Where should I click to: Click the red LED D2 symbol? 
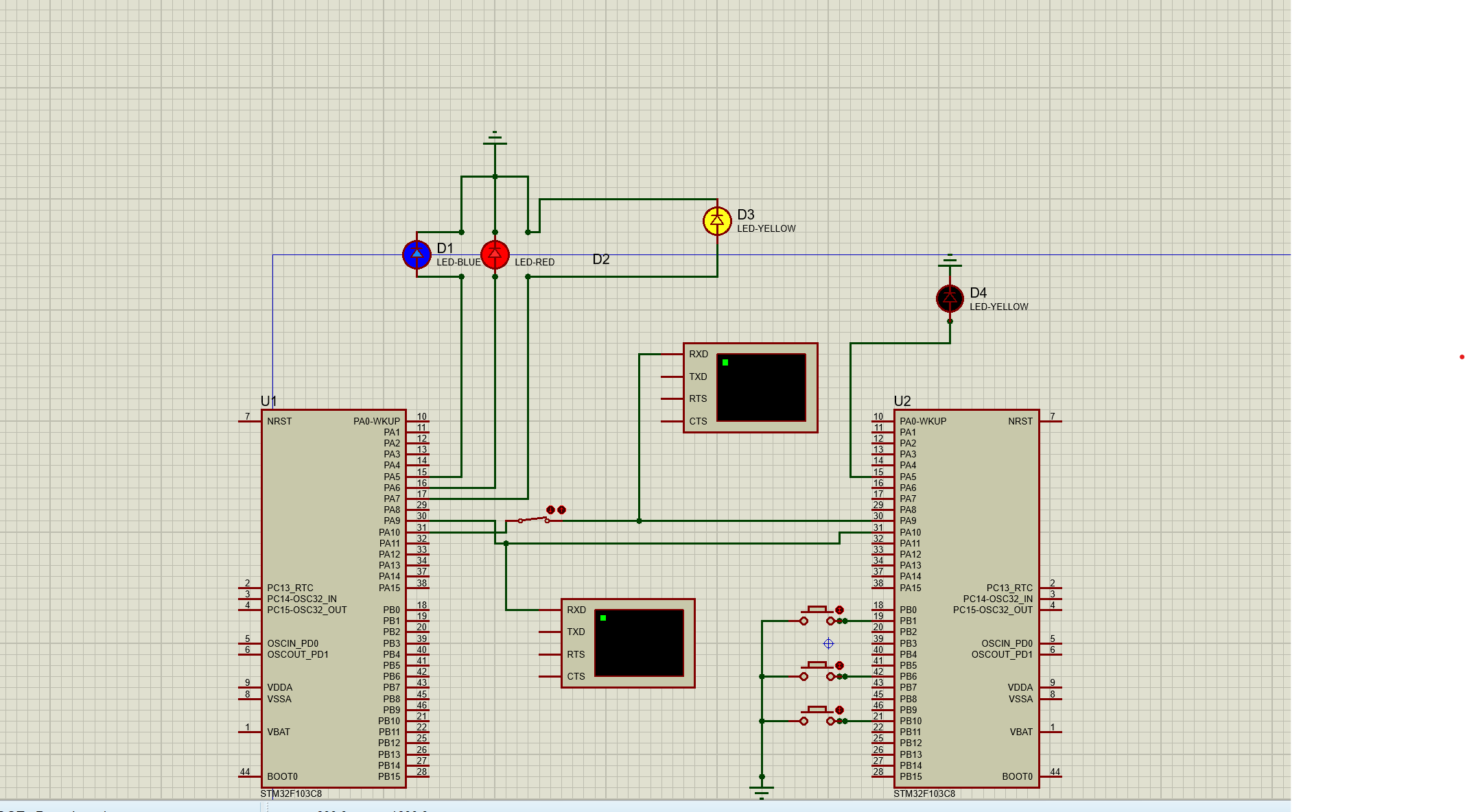tap(495, 254)
